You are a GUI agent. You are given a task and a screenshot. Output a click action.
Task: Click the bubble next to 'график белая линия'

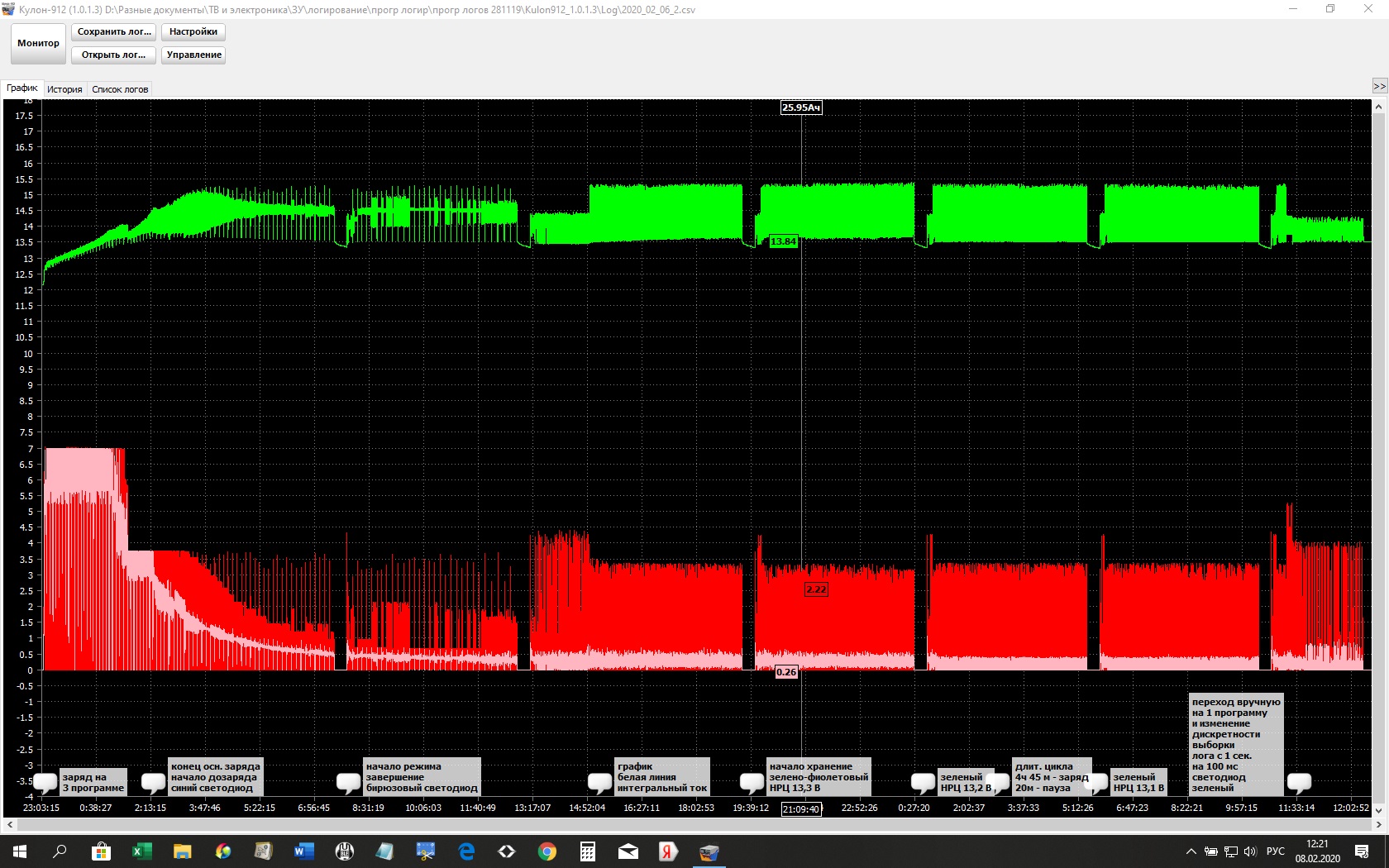(x=599, y=781)
